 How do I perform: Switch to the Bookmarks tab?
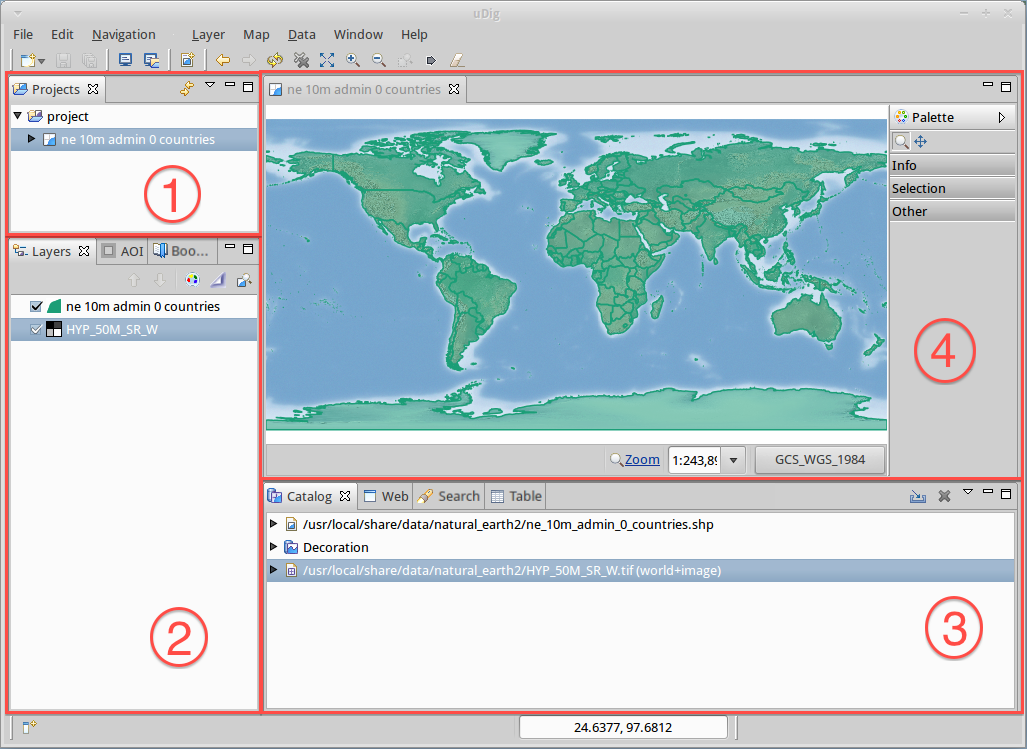pos(181,251)
